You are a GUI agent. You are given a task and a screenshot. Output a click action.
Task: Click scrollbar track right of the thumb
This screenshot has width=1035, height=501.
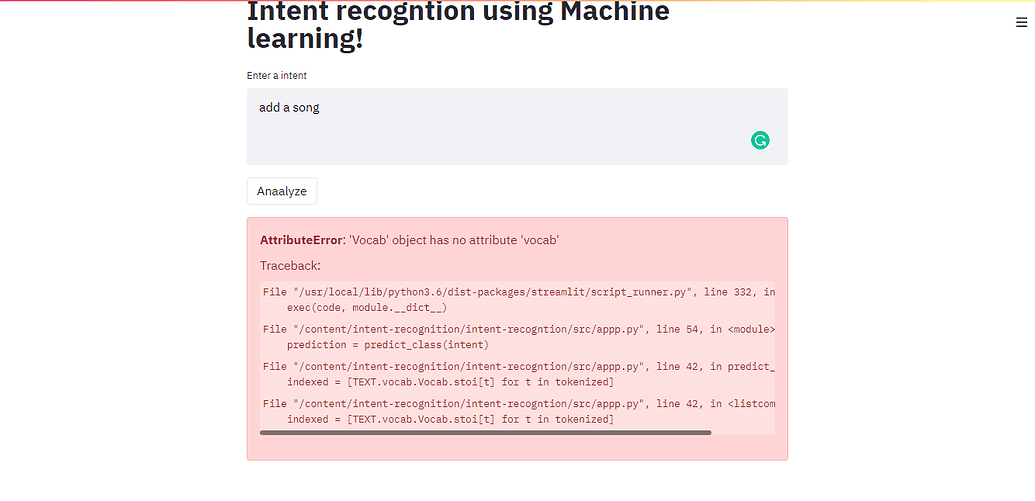743,433
